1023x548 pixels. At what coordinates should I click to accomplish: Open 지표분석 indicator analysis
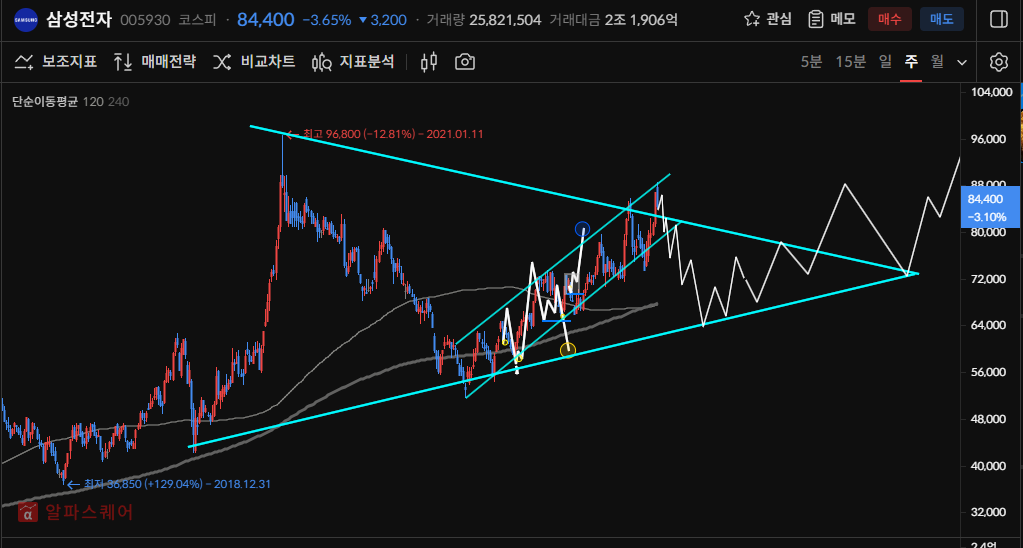click(353, 62)
